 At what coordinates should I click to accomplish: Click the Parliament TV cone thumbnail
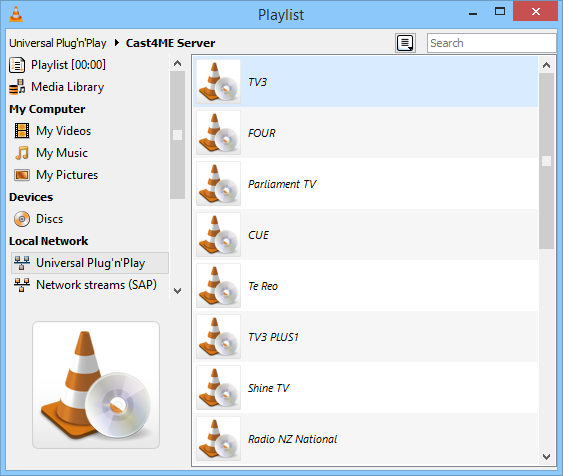[x=218, y=184]
